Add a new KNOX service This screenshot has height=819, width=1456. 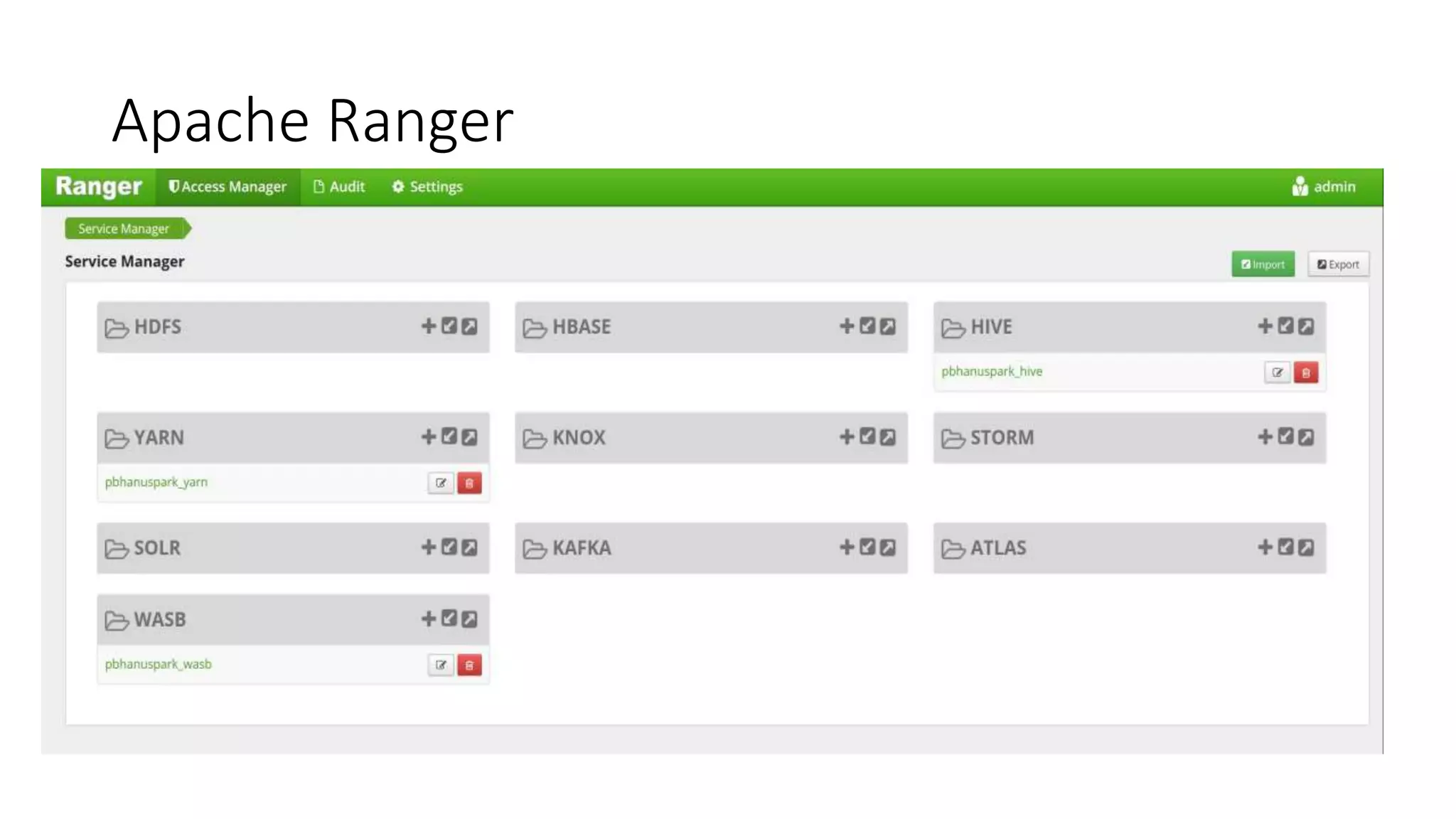(846, 437)
